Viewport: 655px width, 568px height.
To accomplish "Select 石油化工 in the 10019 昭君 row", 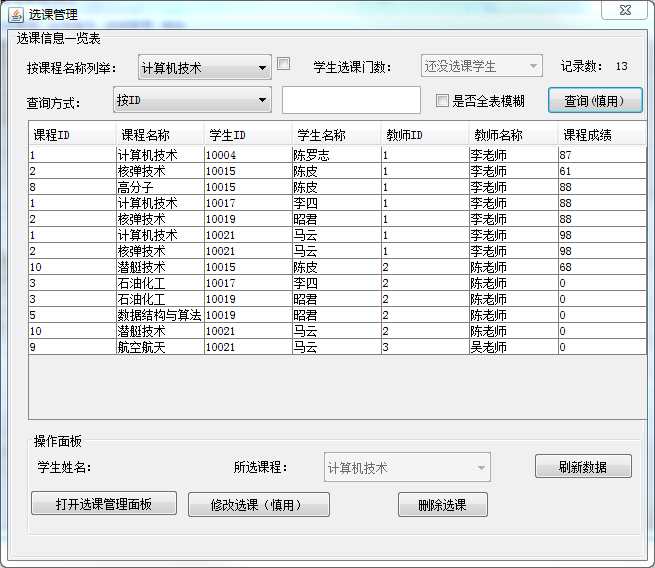I will (160, 299).
